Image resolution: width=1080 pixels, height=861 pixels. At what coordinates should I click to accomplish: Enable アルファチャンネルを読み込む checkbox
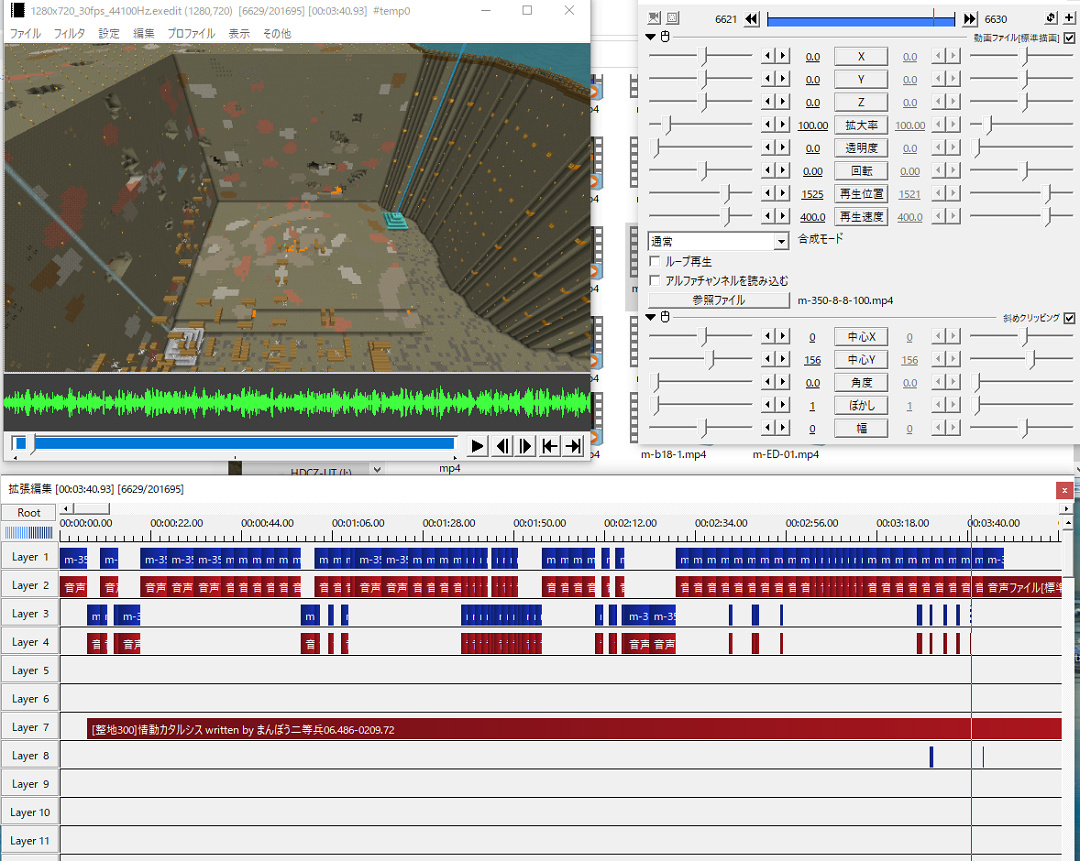(x=656, y=281)
